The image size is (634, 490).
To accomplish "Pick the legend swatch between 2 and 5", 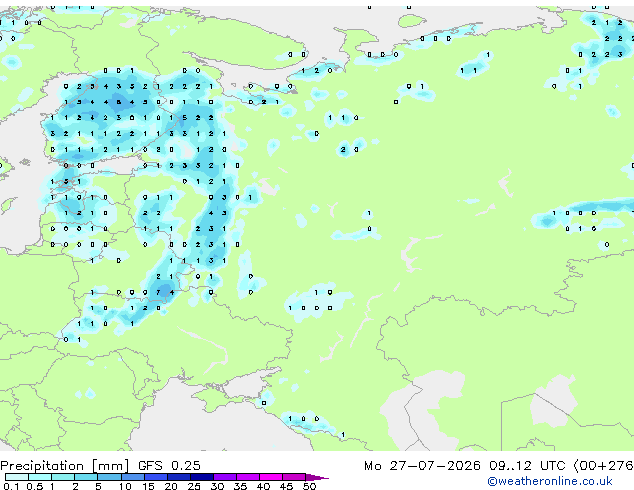I will point(86,477).
